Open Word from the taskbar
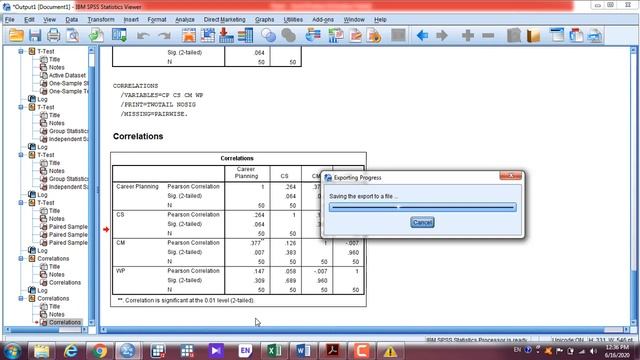 tap(303, 351)
